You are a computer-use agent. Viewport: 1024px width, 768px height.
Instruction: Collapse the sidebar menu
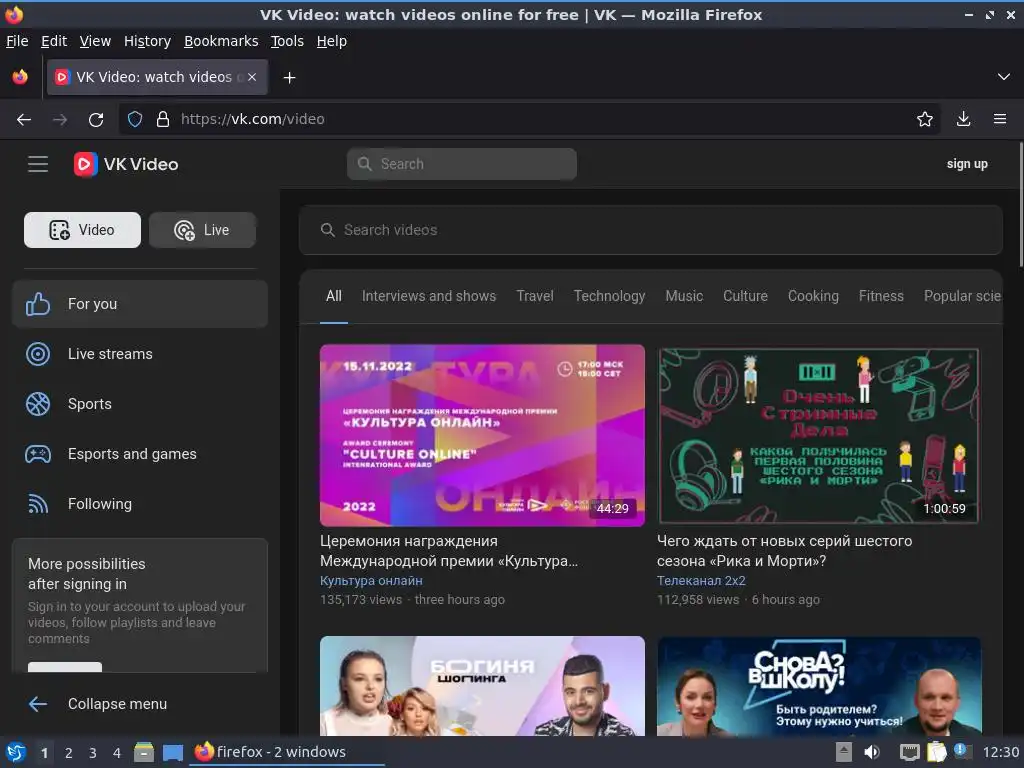click(140, 704)
